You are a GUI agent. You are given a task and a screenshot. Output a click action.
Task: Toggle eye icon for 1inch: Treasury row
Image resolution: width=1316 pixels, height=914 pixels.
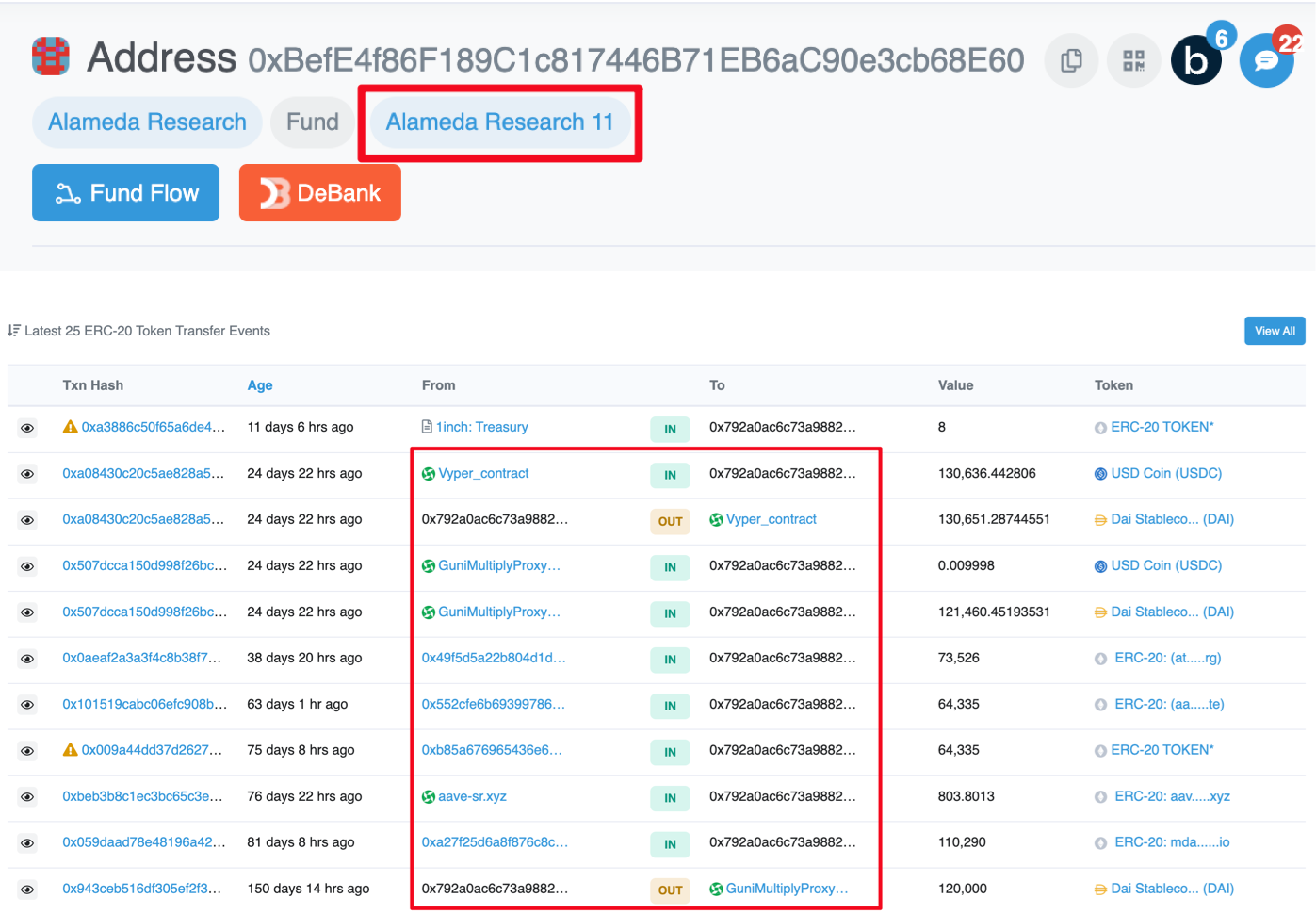point(27,428)
